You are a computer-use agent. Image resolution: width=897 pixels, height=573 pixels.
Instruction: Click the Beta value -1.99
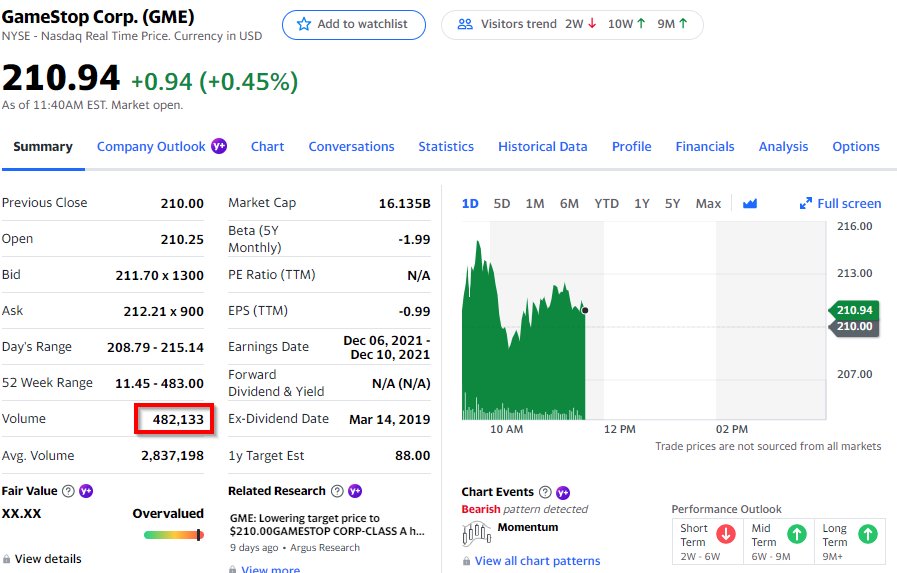[414, 239]
